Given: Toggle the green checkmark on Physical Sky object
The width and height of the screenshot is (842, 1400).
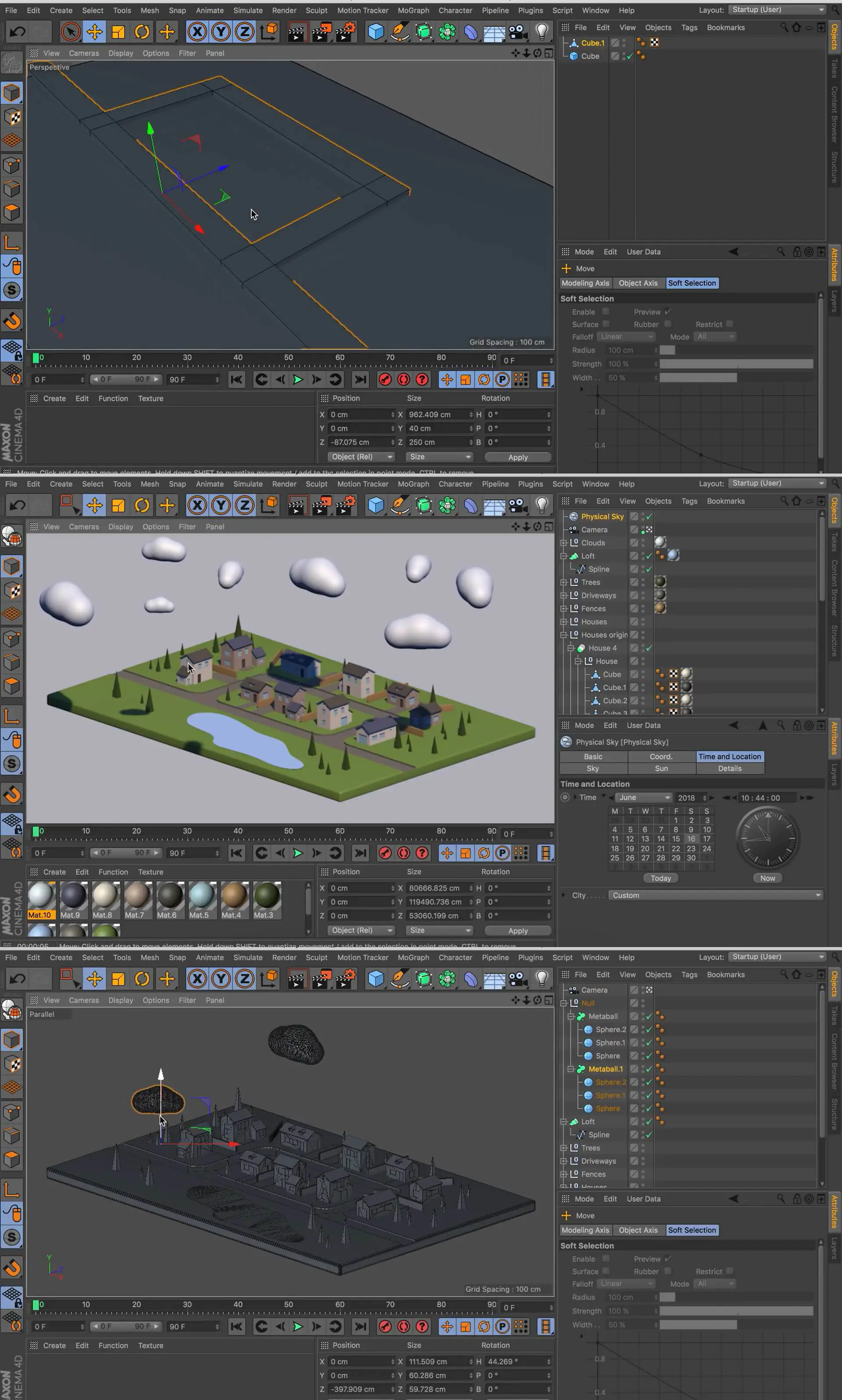Looking at the screenshot, I should tap(649, 517).
